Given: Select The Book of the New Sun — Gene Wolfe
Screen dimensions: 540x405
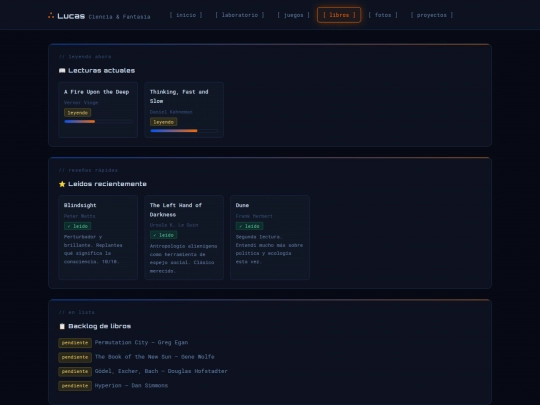Looking at the screenshot, I should 154,357.
